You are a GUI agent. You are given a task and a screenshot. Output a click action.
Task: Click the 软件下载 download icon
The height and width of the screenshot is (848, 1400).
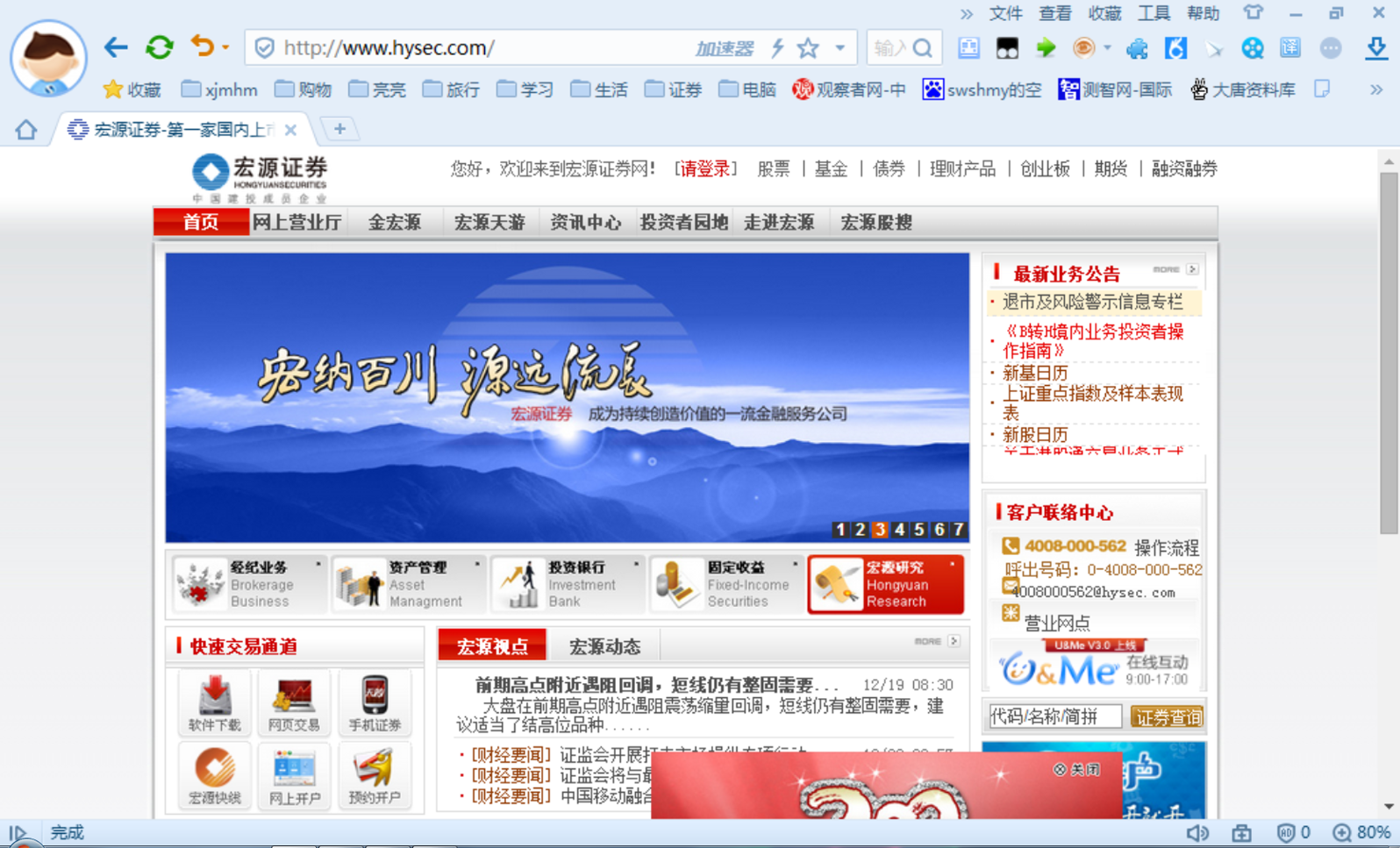[x=215, y=703]
